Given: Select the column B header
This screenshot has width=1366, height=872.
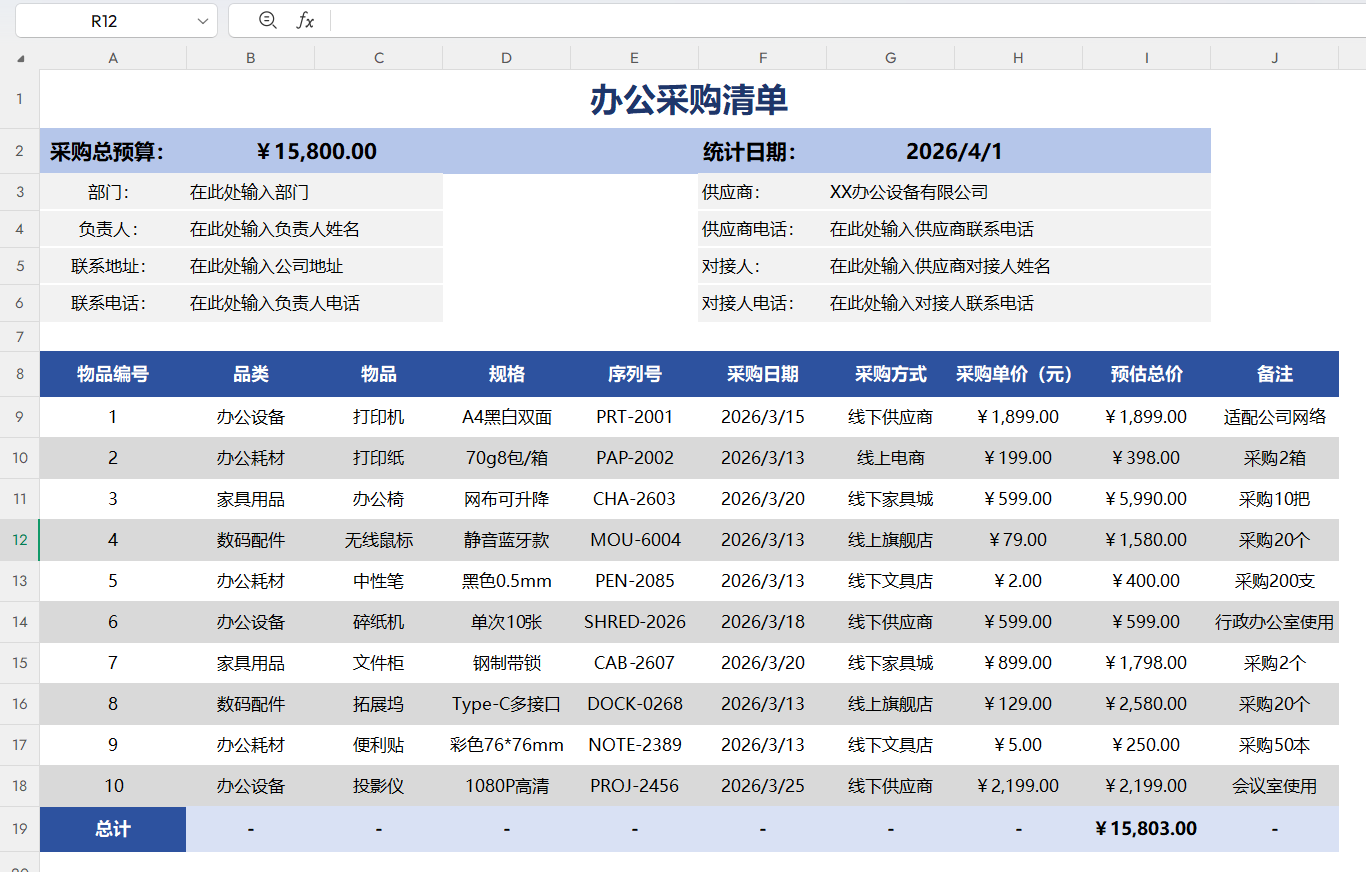Looking at the screenshot, I should click(250, 58).
